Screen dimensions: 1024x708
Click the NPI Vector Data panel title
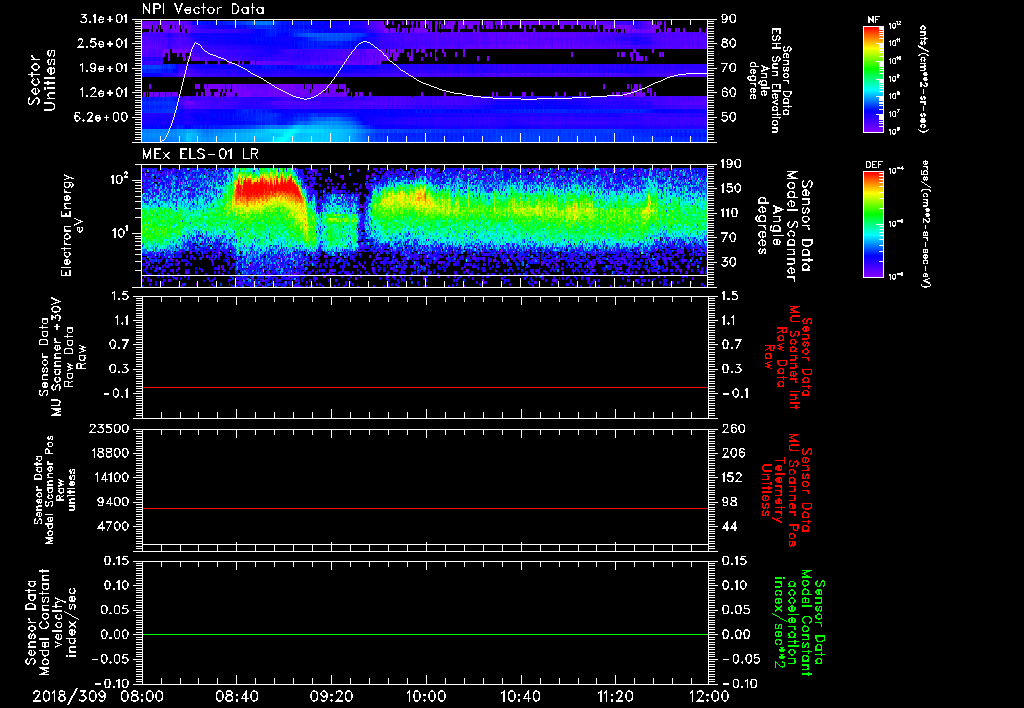(203, 9)
